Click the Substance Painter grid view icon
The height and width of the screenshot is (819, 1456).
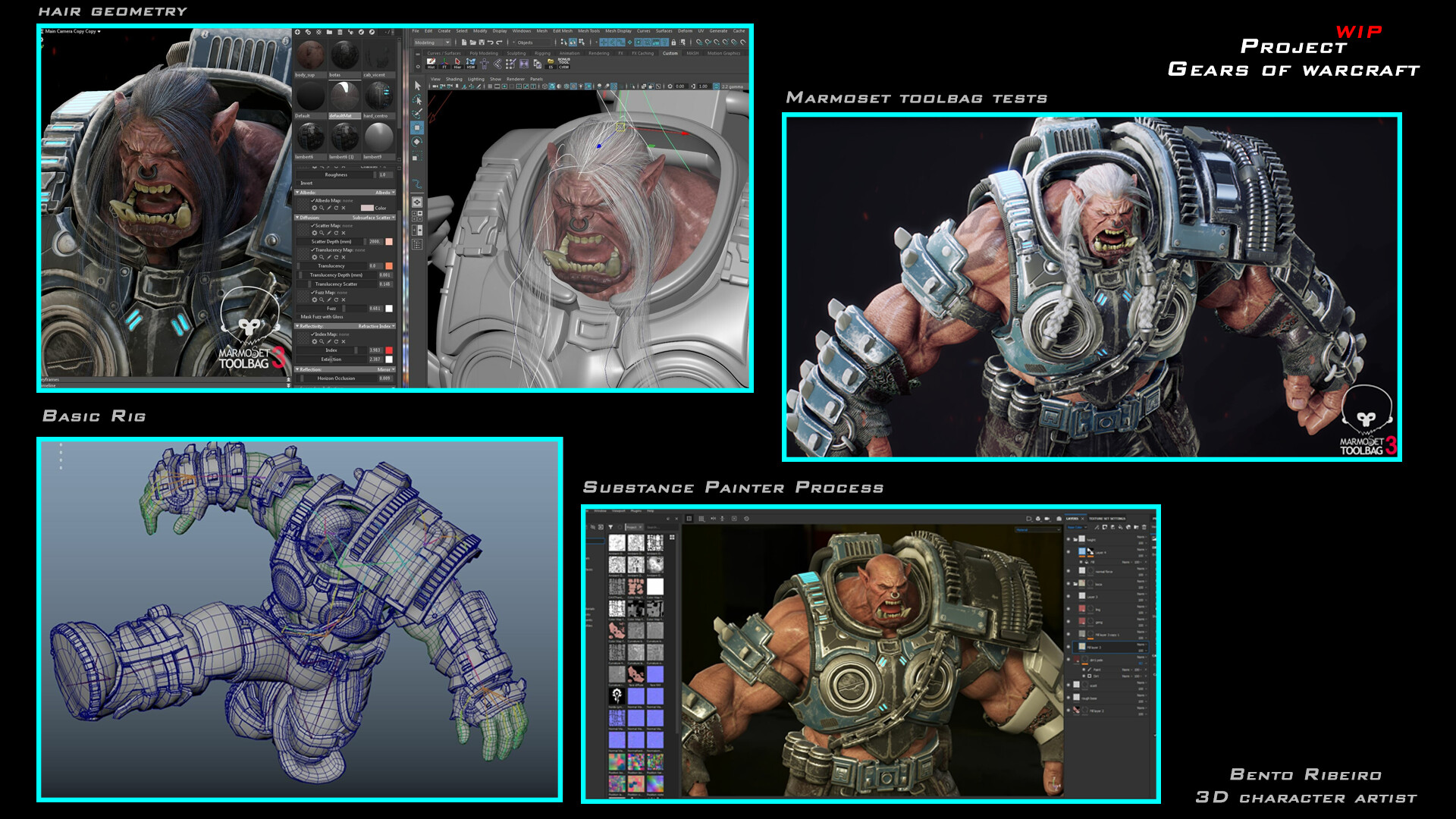[672, 537]
